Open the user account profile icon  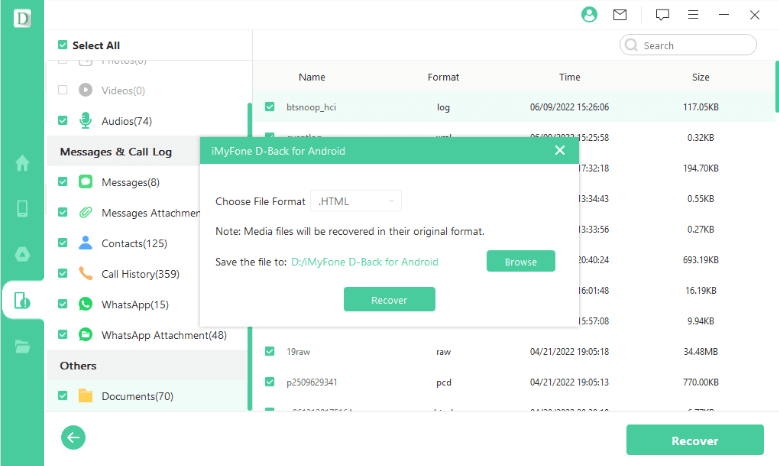point(589,15)
